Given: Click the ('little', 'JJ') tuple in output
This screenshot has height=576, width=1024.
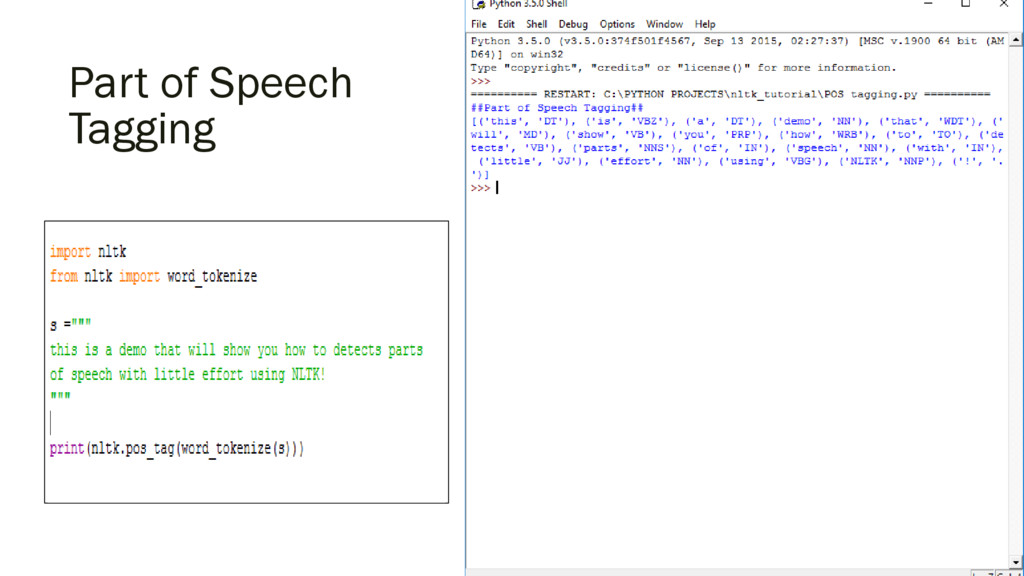Looking at the screenshot, I should (x=533, y=161).
